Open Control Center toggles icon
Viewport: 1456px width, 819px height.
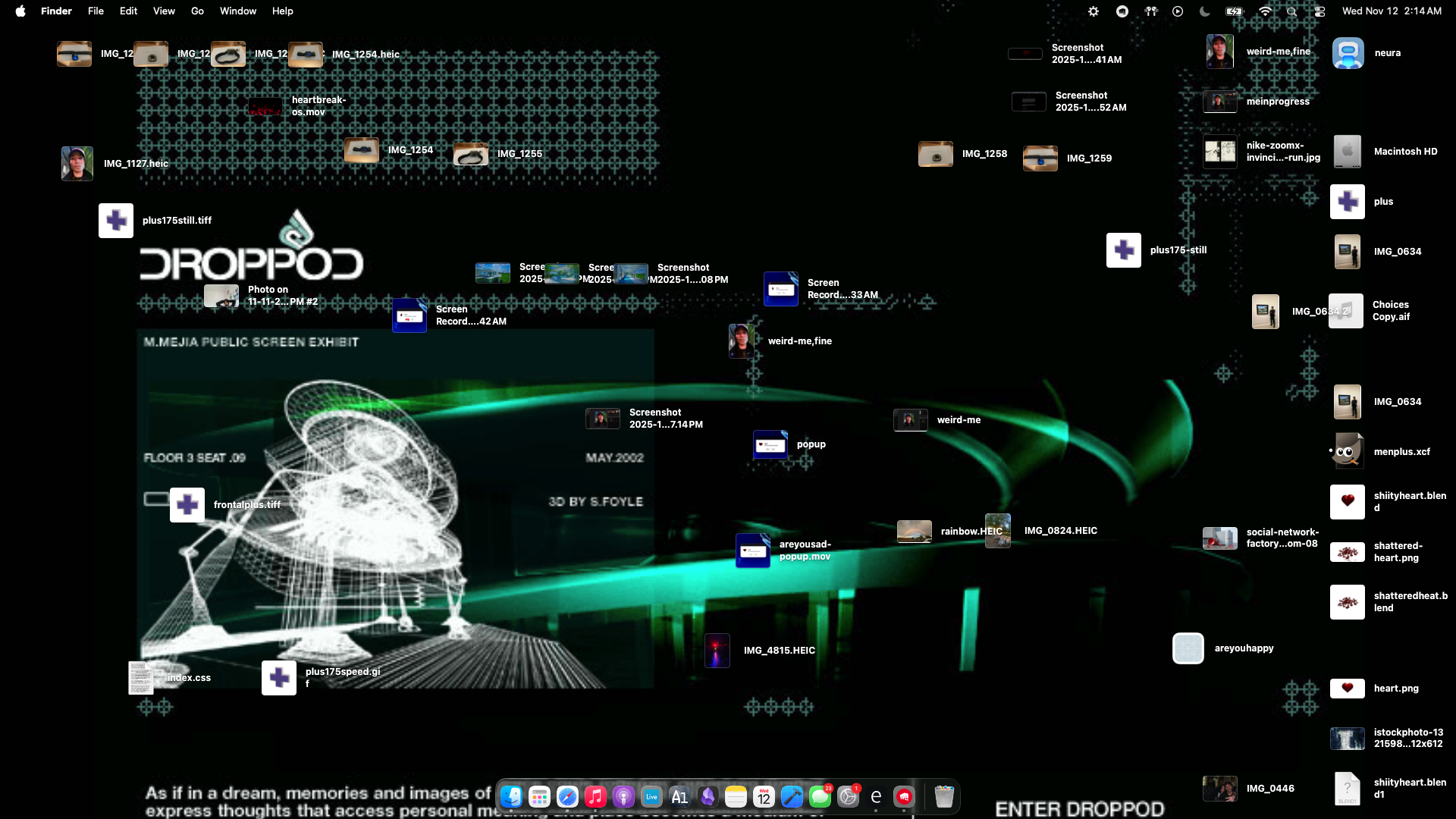[1319, 11]
